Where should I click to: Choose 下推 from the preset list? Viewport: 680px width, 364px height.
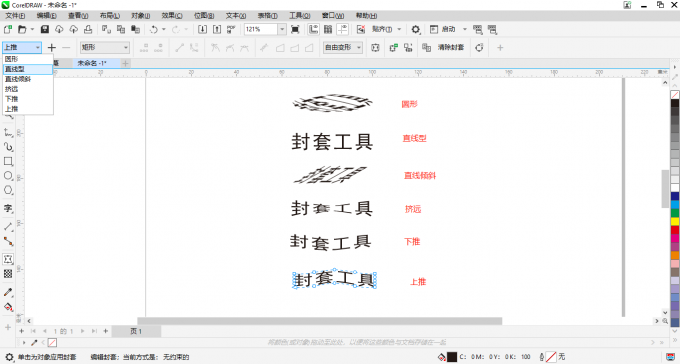27,99
